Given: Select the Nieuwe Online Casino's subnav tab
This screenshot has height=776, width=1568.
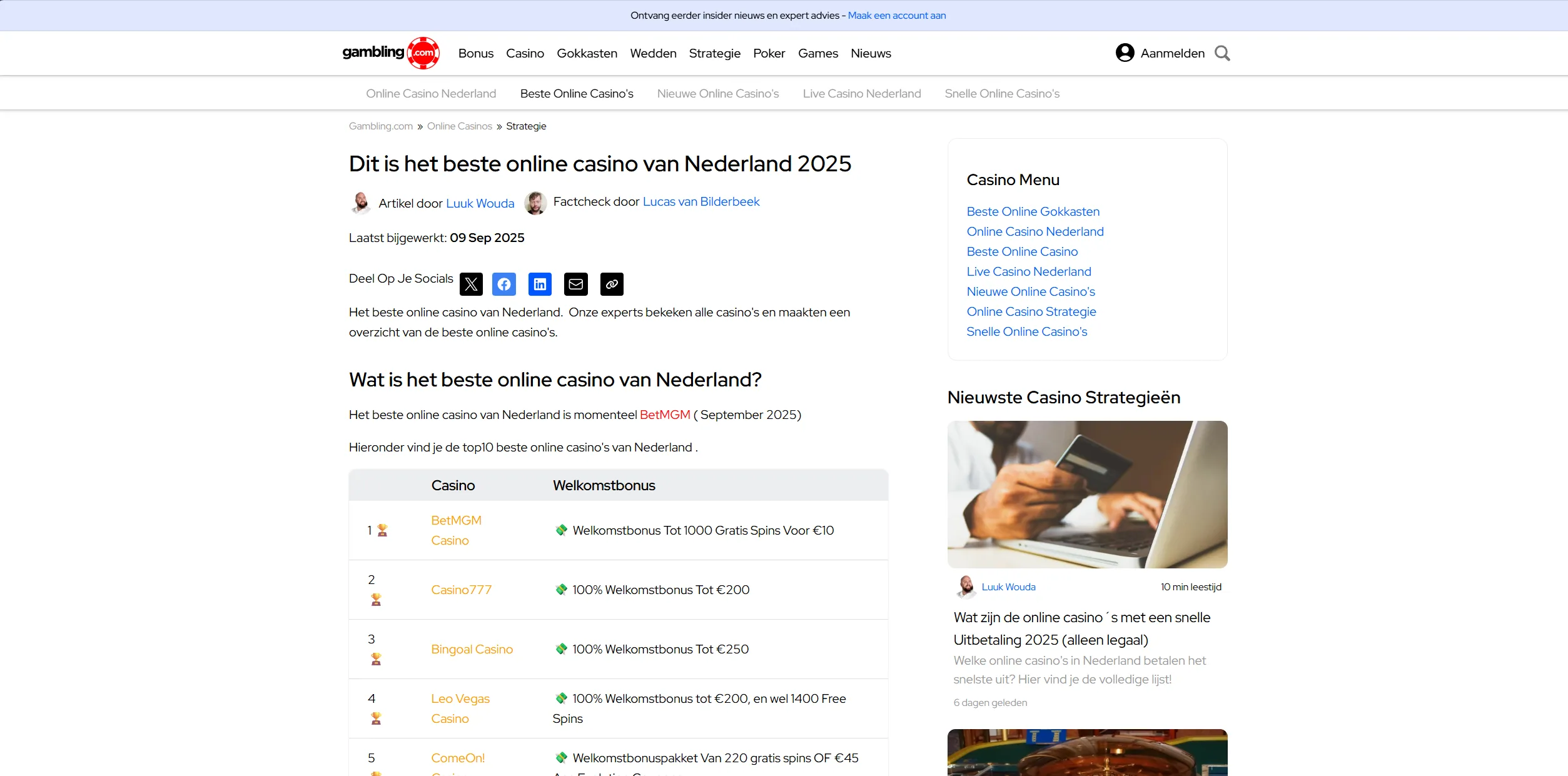Looking at the screenshot, I should pyautogui.click(x=718, y=93).
